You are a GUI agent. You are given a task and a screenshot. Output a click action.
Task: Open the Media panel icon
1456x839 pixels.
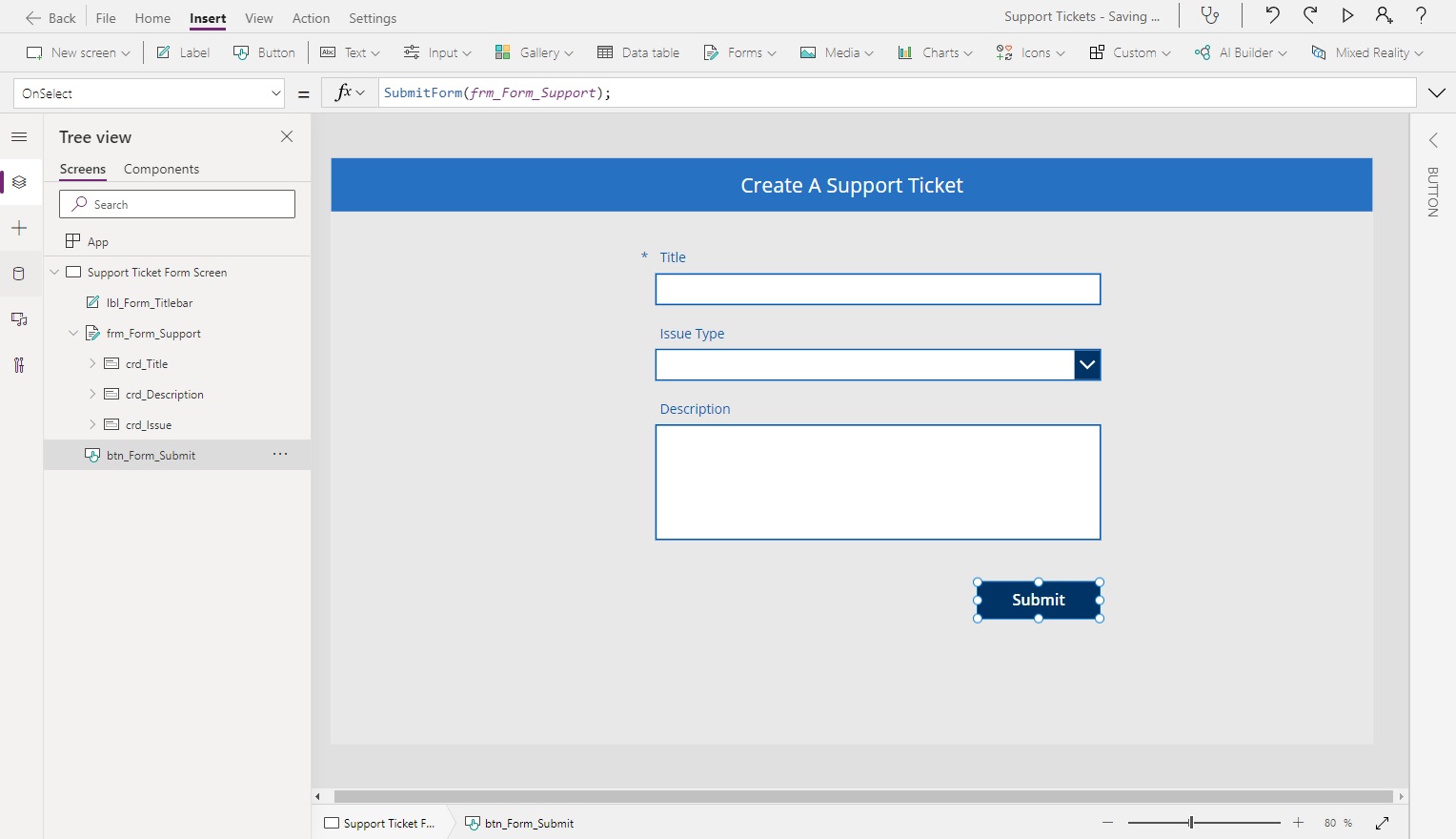click(19, 319)
